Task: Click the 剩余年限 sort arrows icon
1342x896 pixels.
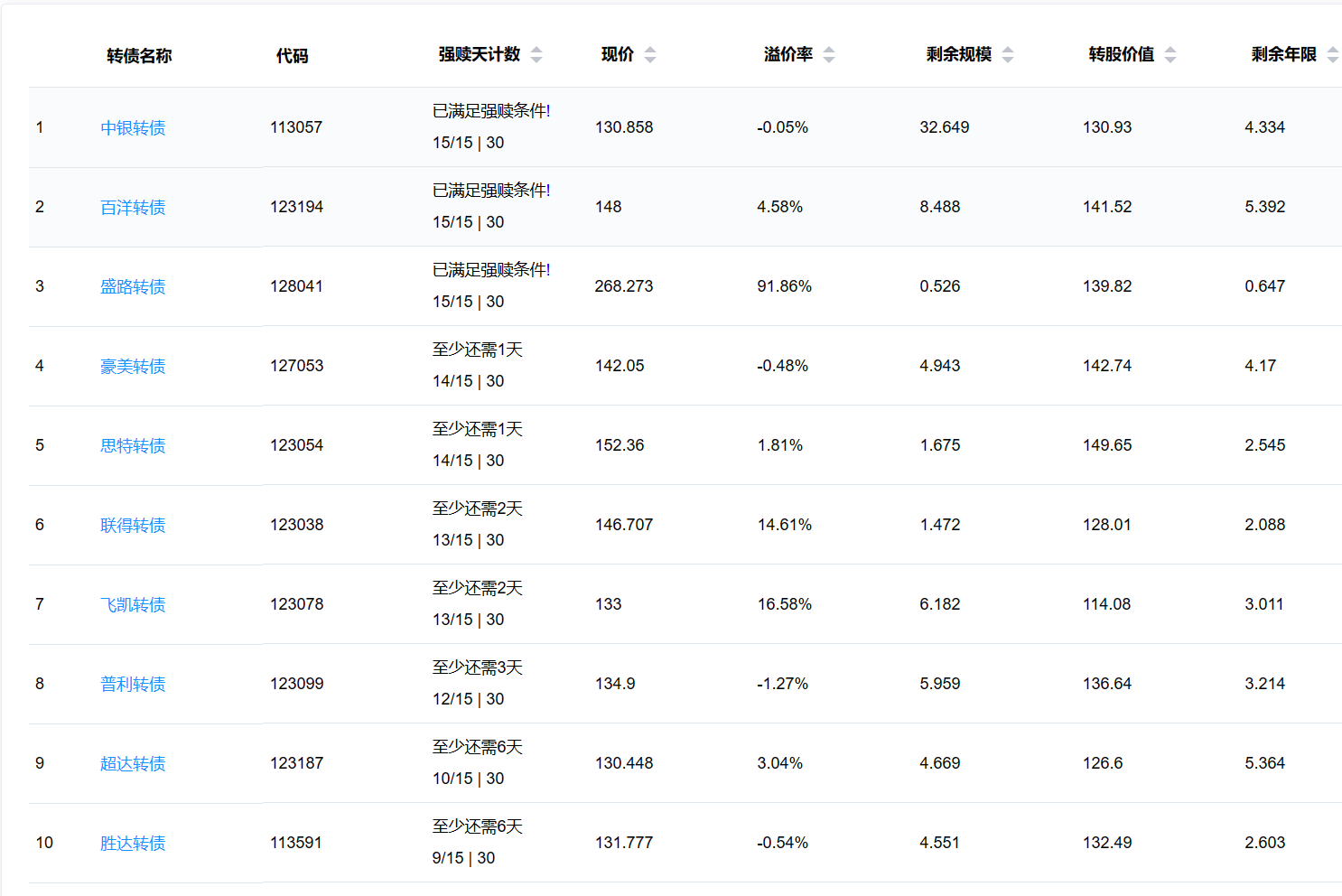Action: pyautogui.click(x=1332, y=55)
